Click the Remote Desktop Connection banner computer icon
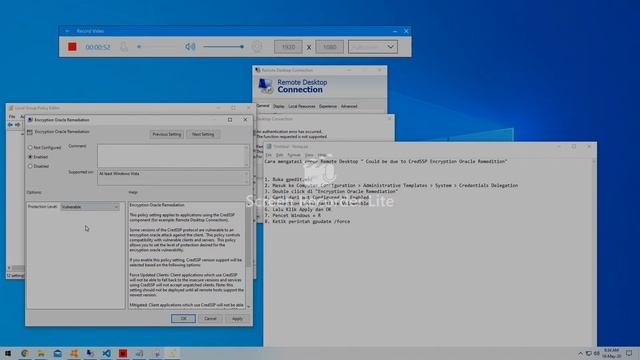The width and height of the screenshot is (640, 360). pos(266,86)
